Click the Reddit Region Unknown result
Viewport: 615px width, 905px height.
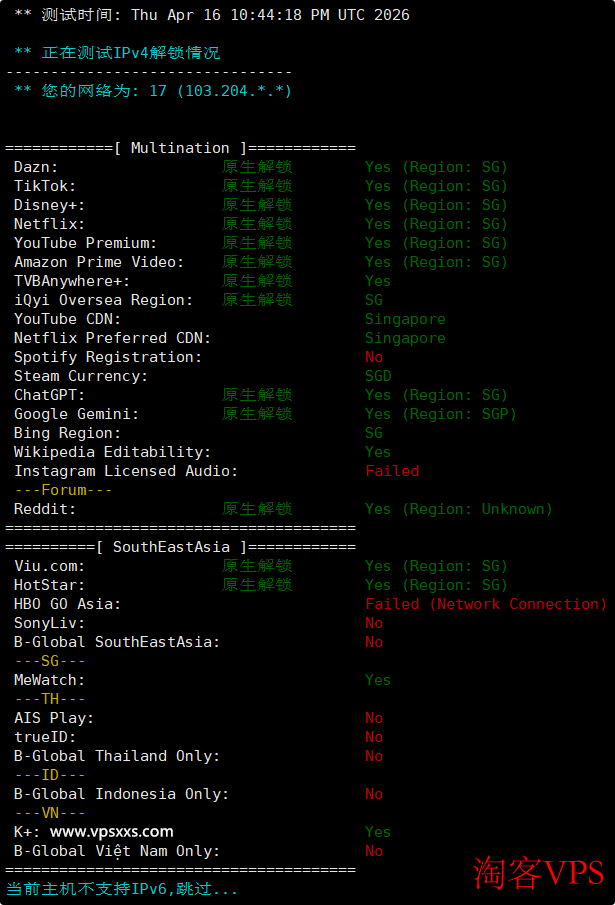point(458,509)
